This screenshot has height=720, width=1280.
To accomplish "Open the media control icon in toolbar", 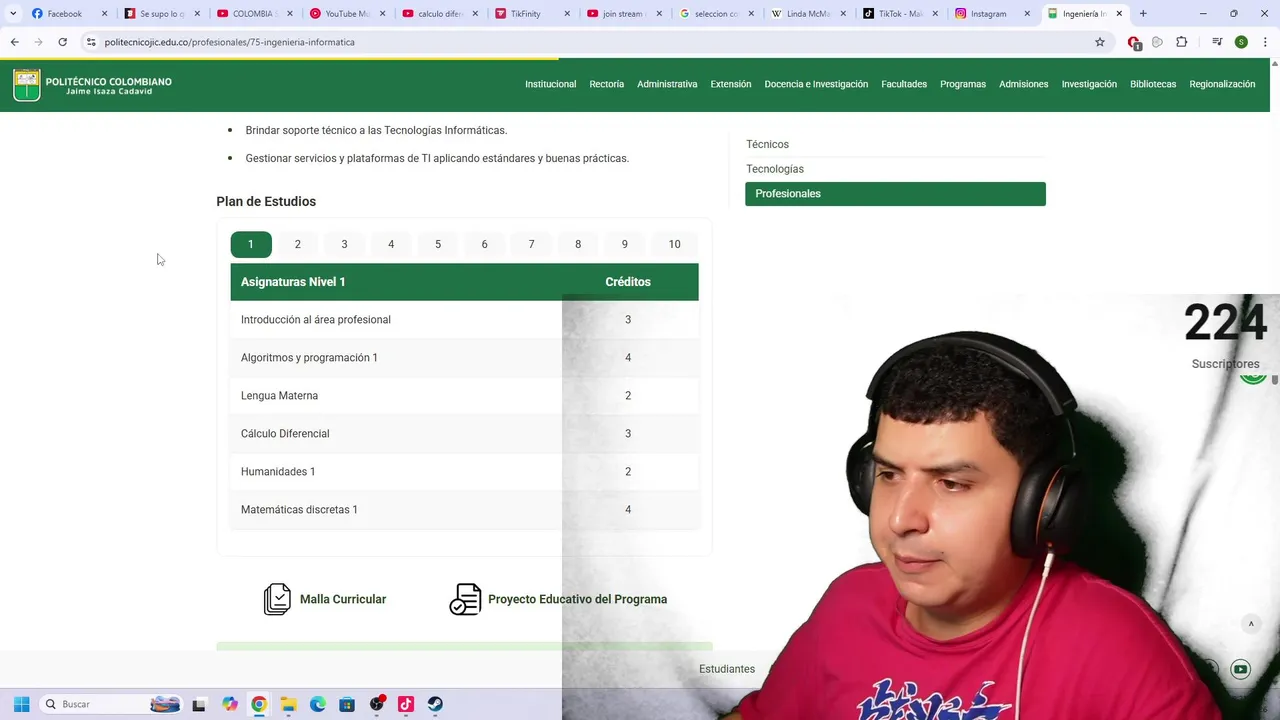I will (x=1217, y=42).
